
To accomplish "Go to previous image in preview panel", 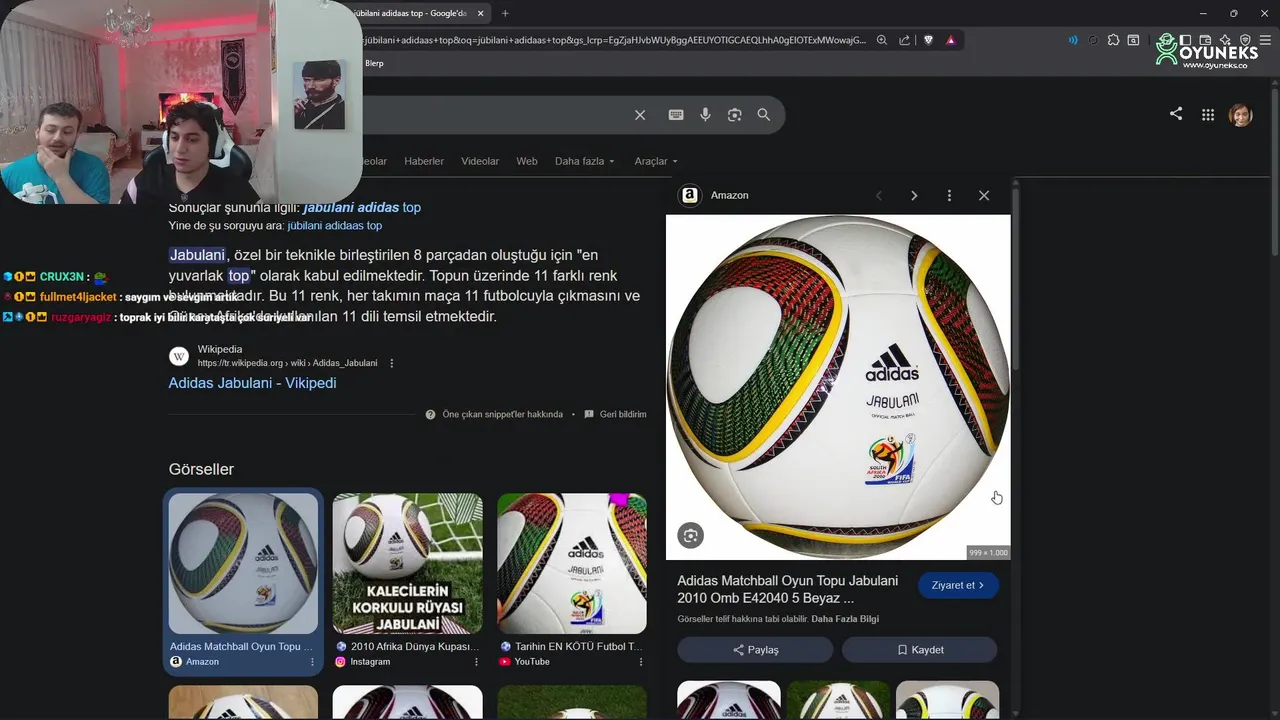I will tap(879, 196).
